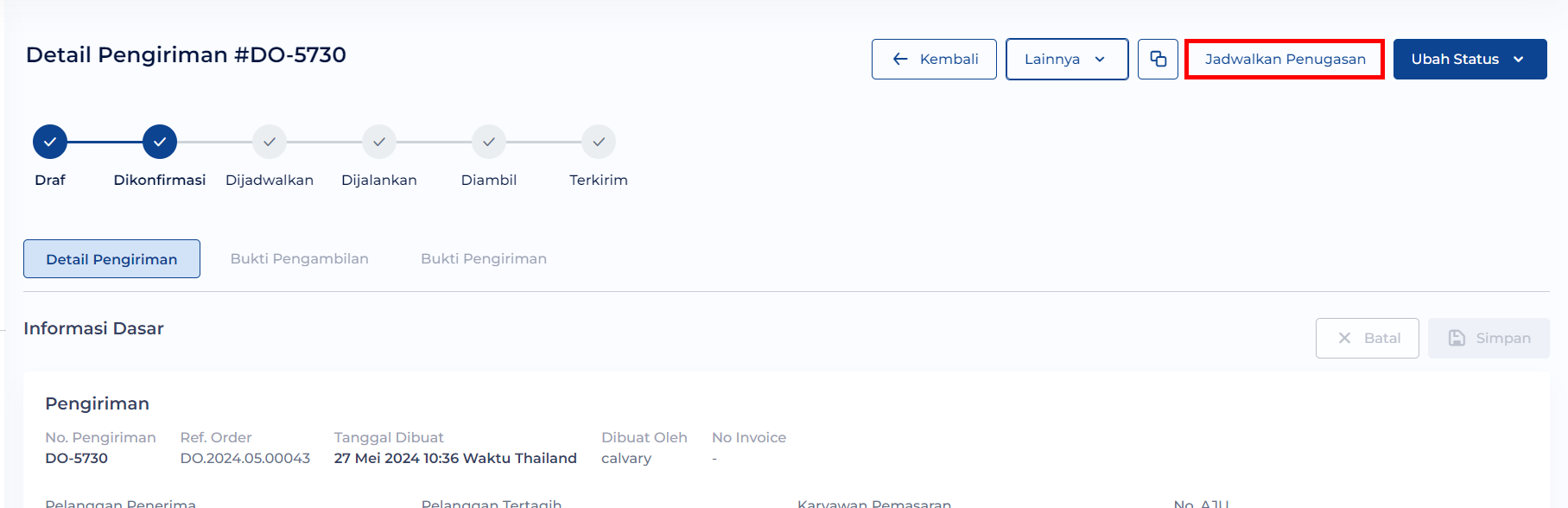Click the Dijadwalkan step circle

[x=270, y=142]
